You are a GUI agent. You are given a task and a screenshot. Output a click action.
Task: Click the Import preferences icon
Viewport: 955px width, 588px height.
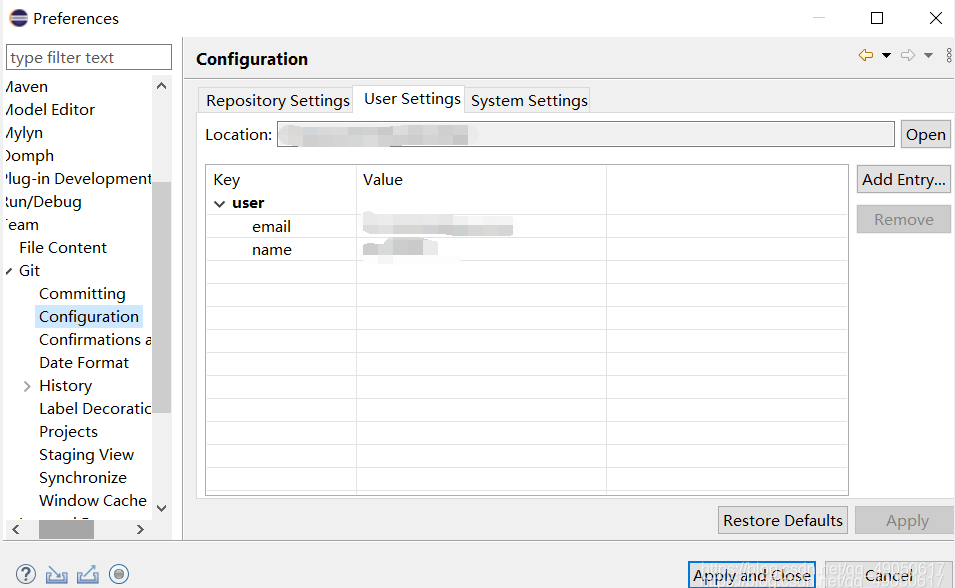[x=57, y=574]
